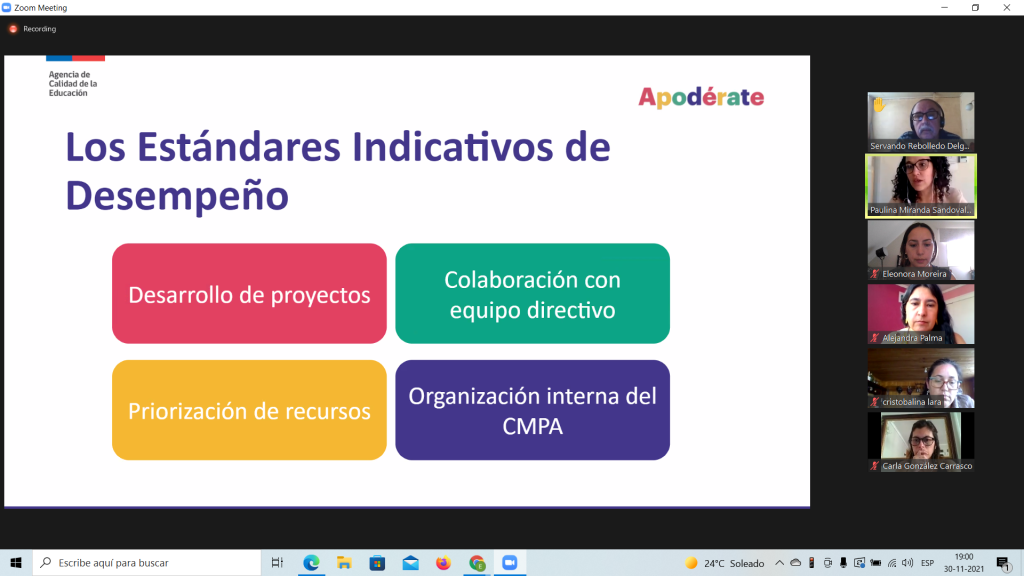
Task: Open Task View in the taskbar
Action: 277,563
